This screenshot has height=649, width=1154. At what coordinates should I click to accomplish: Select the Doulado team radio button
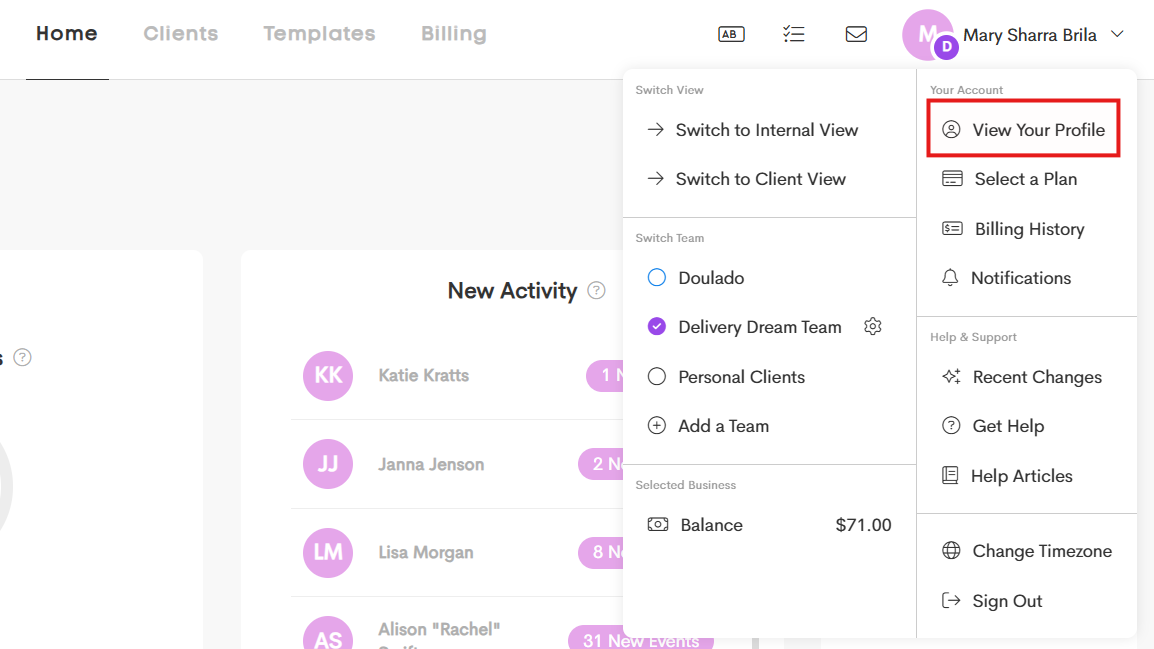[x=656, y=277]
